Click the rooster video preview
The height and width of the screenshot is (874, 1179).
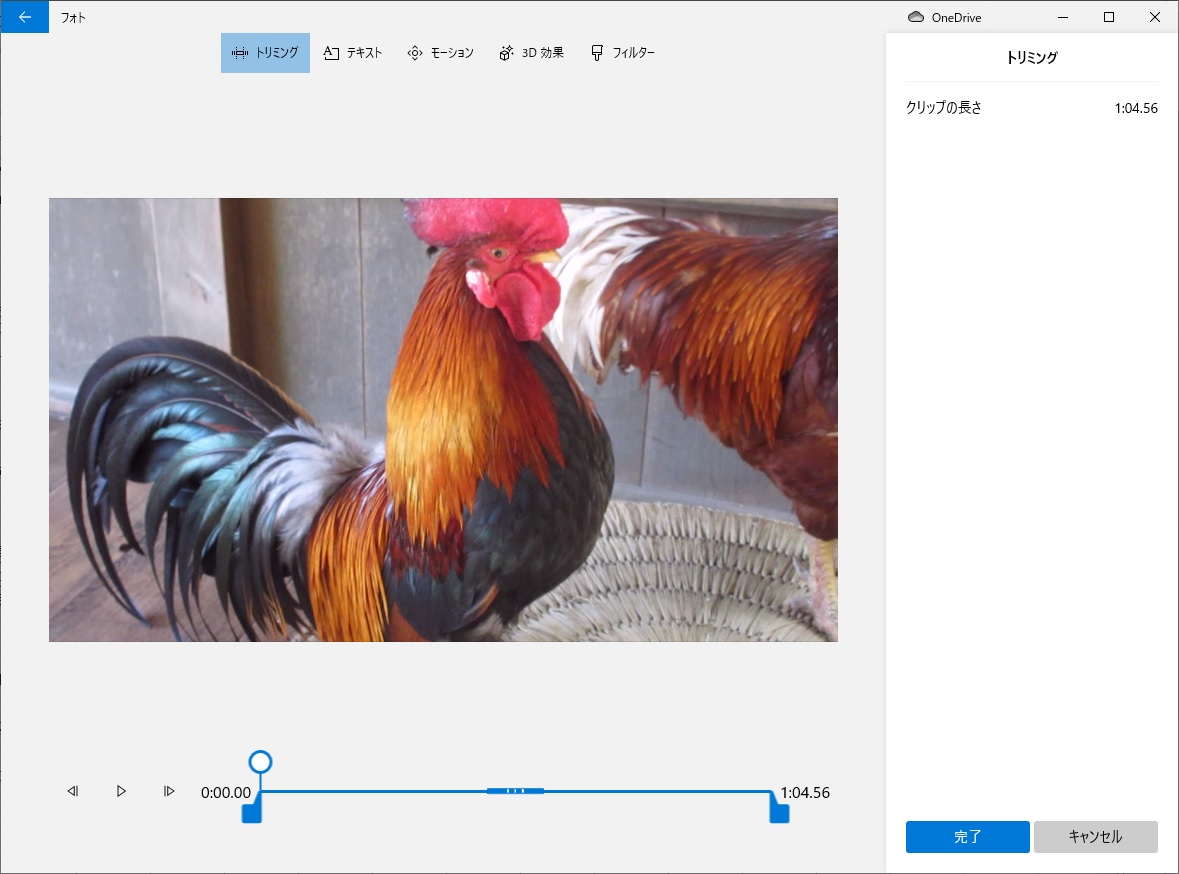coord(444,420)
